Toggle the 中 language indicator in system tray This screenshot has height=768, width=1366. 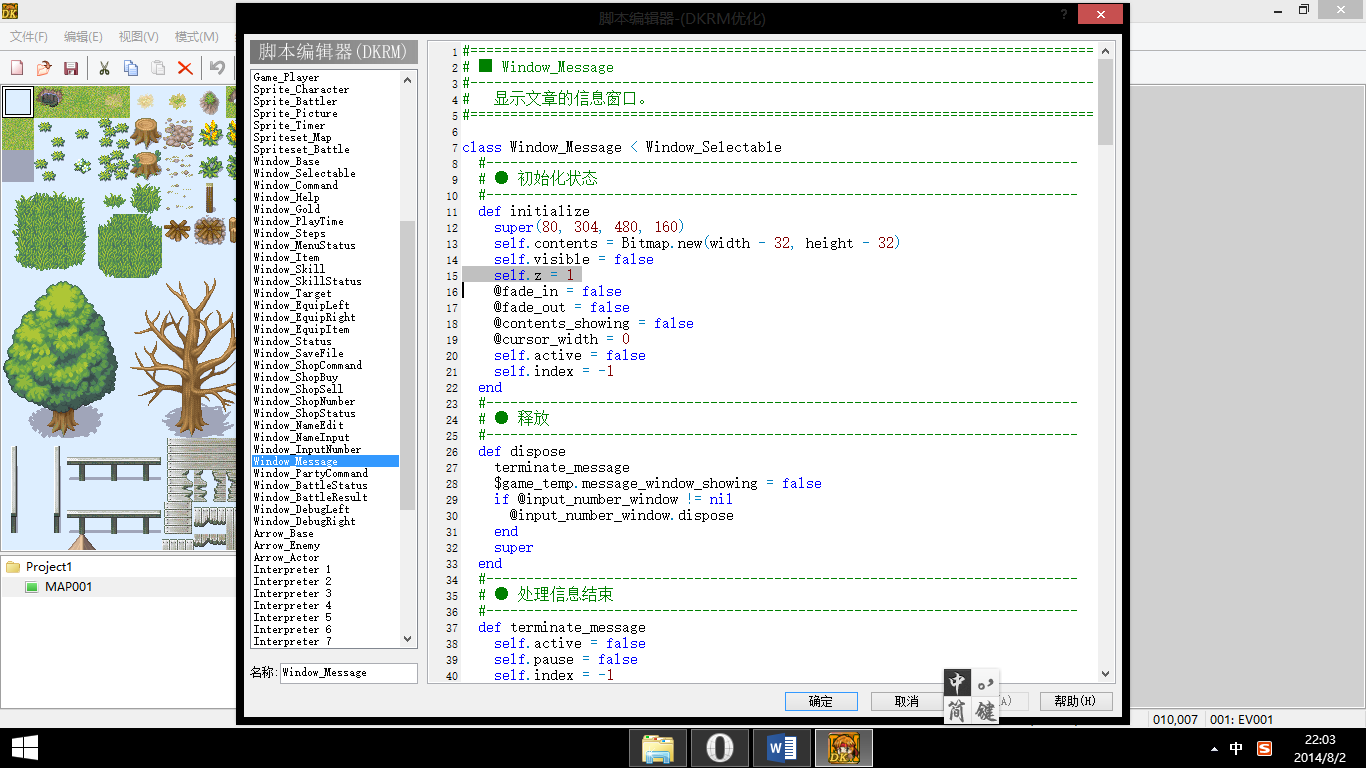point(1236,748)
